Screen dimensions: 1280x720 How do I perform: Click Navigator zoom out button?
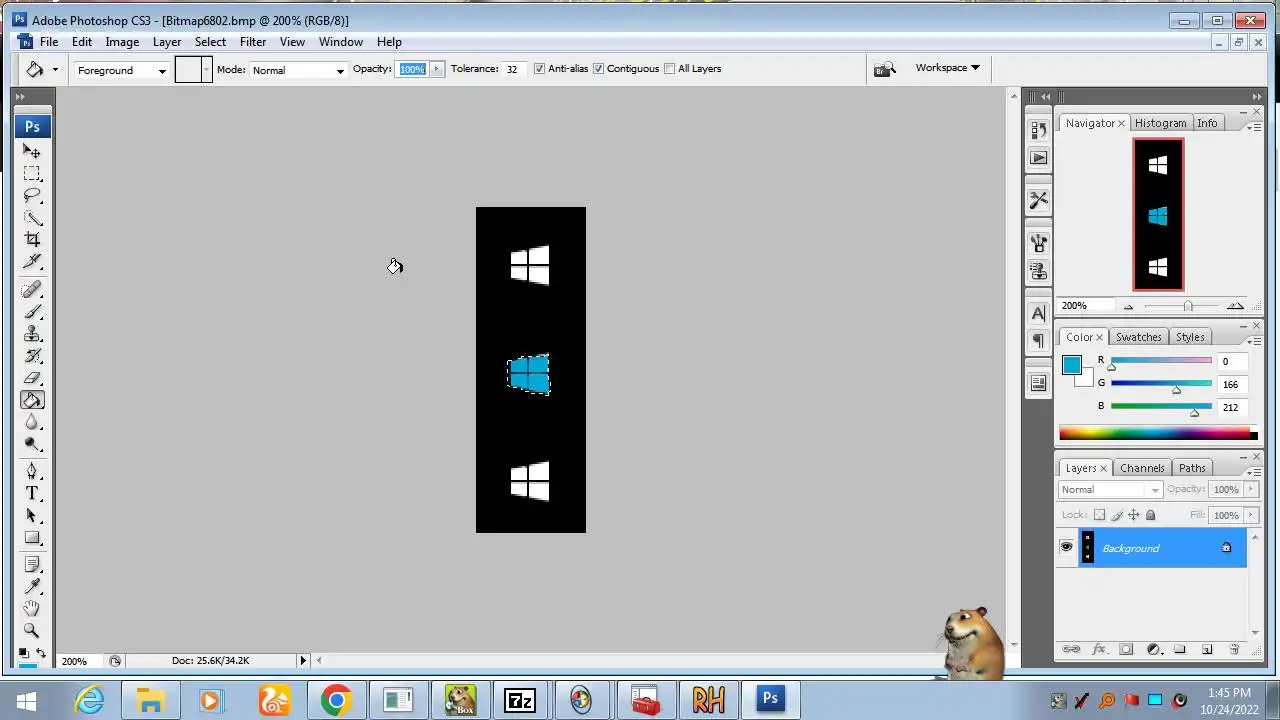coord(1129,306)
